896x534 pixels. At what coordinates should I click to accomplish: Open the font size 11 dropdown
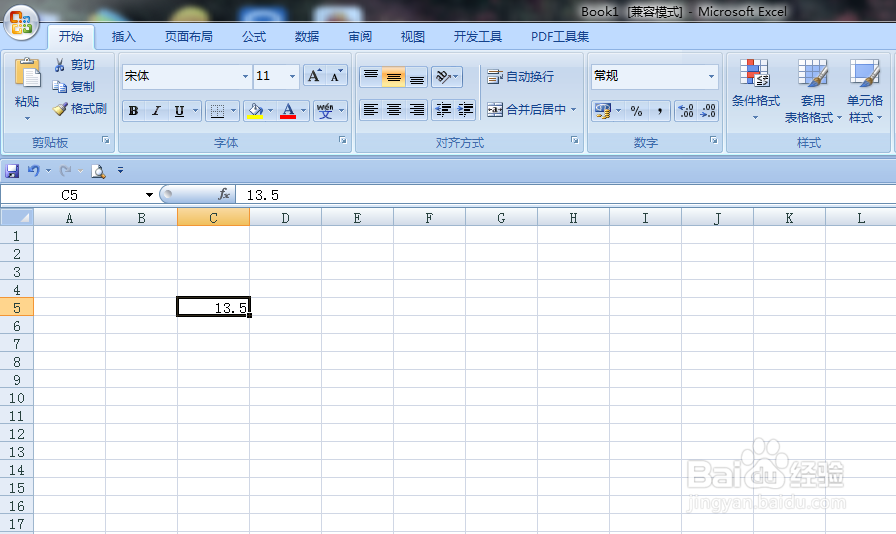[x=292, y=76]
